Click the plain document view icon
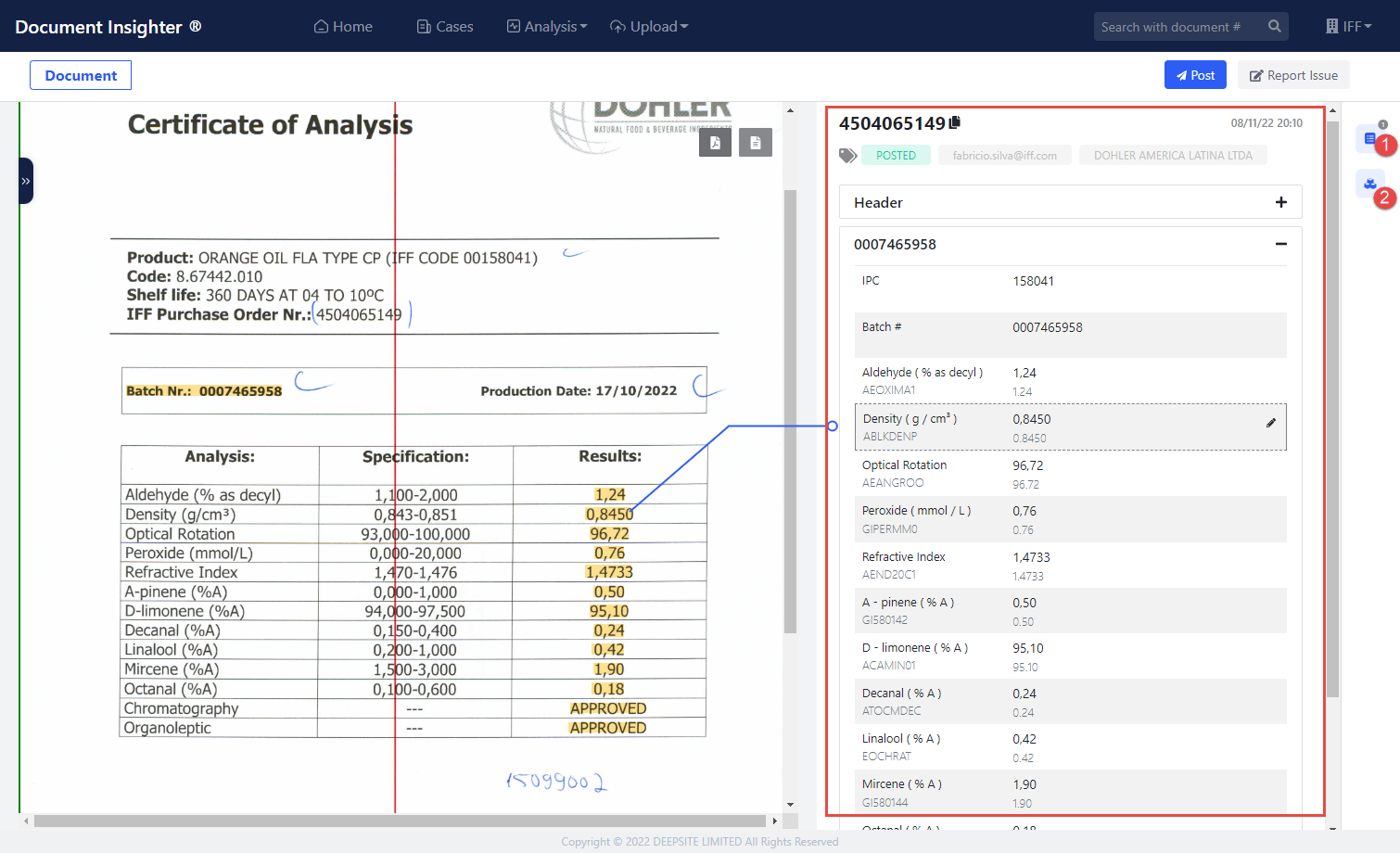The height and width of the screenshot is (853, 1400). click(756, 143)
